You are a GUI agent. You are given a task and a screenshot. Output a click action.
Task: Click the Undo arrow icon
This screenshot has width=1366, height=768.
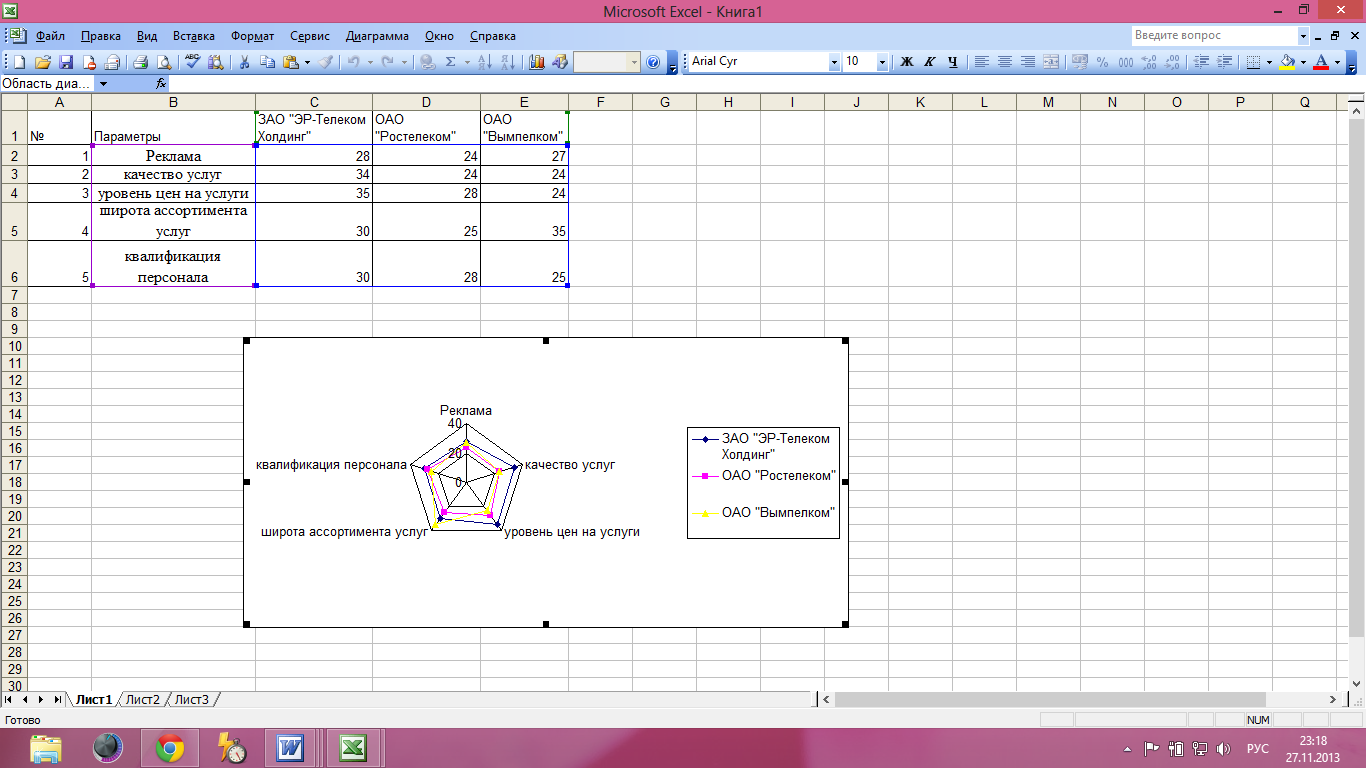[354, 62]
